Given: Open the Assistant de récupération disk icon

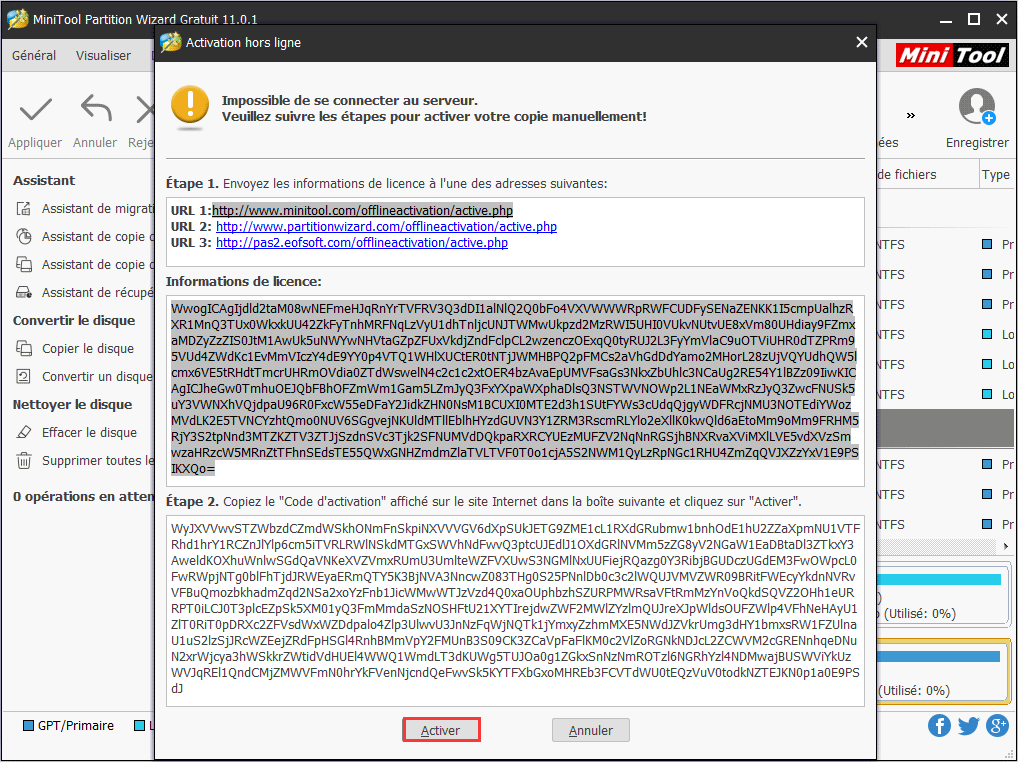Looking at the screenshot, I should (23, 291).
